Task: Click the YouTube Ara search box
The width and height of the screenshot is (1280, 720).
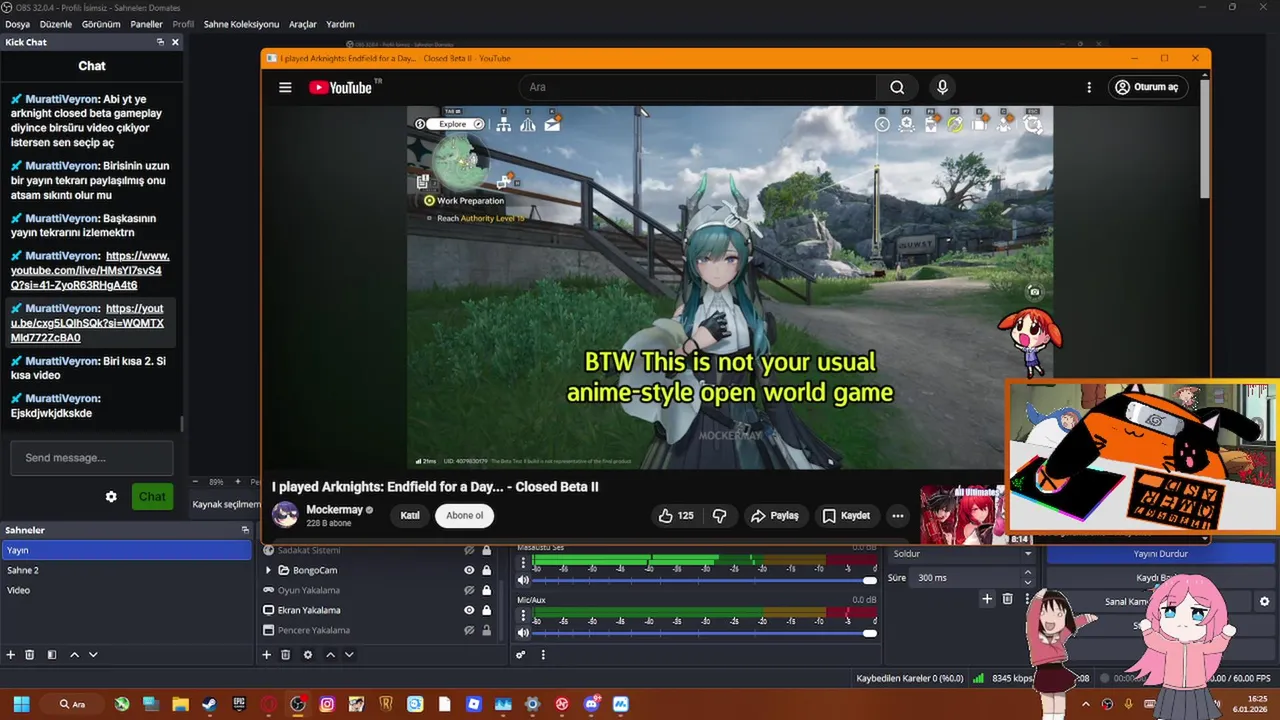Action: click(x=698, y=87)
